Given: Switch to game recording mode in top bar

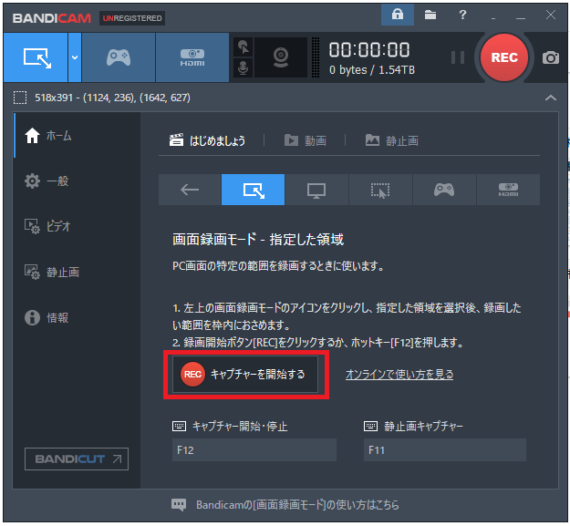Looking at the screenshot, I should (x=119, y=57).
